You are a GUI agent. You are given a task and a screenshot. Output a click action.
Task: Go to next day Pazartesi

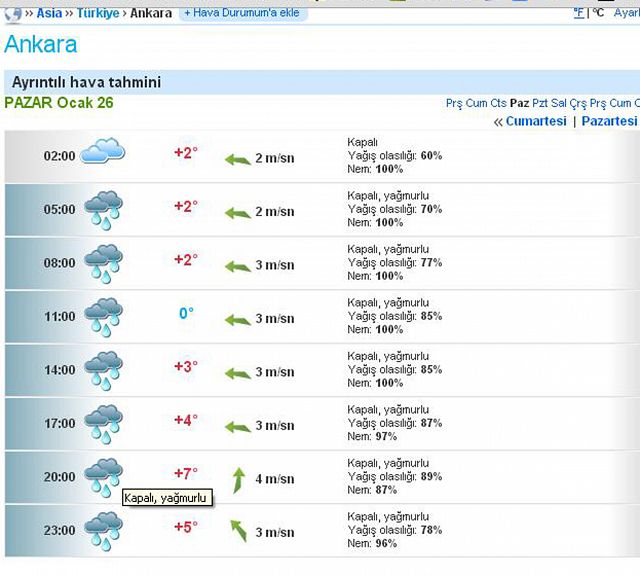[609, 121]
